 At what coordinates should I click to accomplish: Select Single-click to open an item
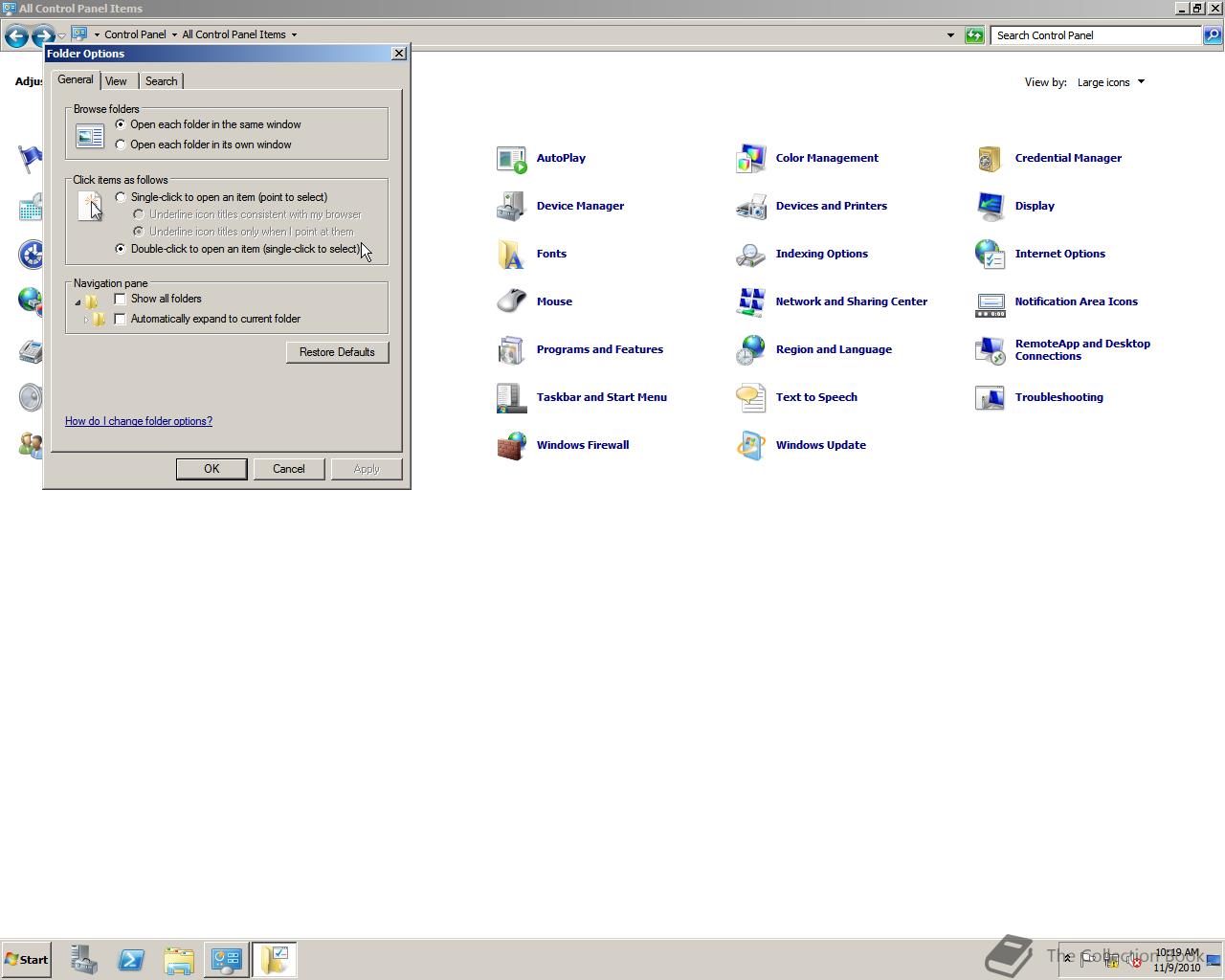pos(121,197)
